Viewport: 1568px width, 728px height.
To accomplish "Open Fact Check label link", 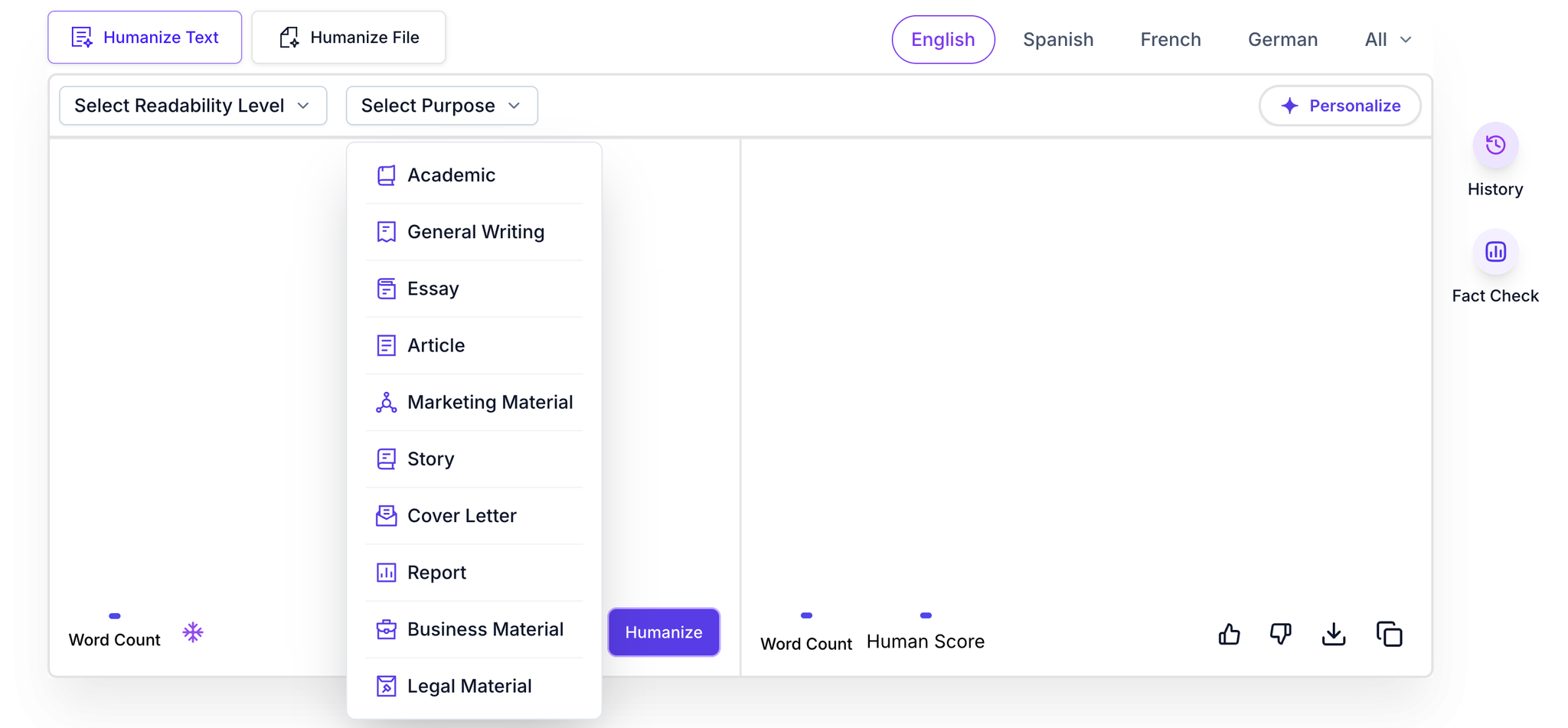I will (x=1495, y=295).
